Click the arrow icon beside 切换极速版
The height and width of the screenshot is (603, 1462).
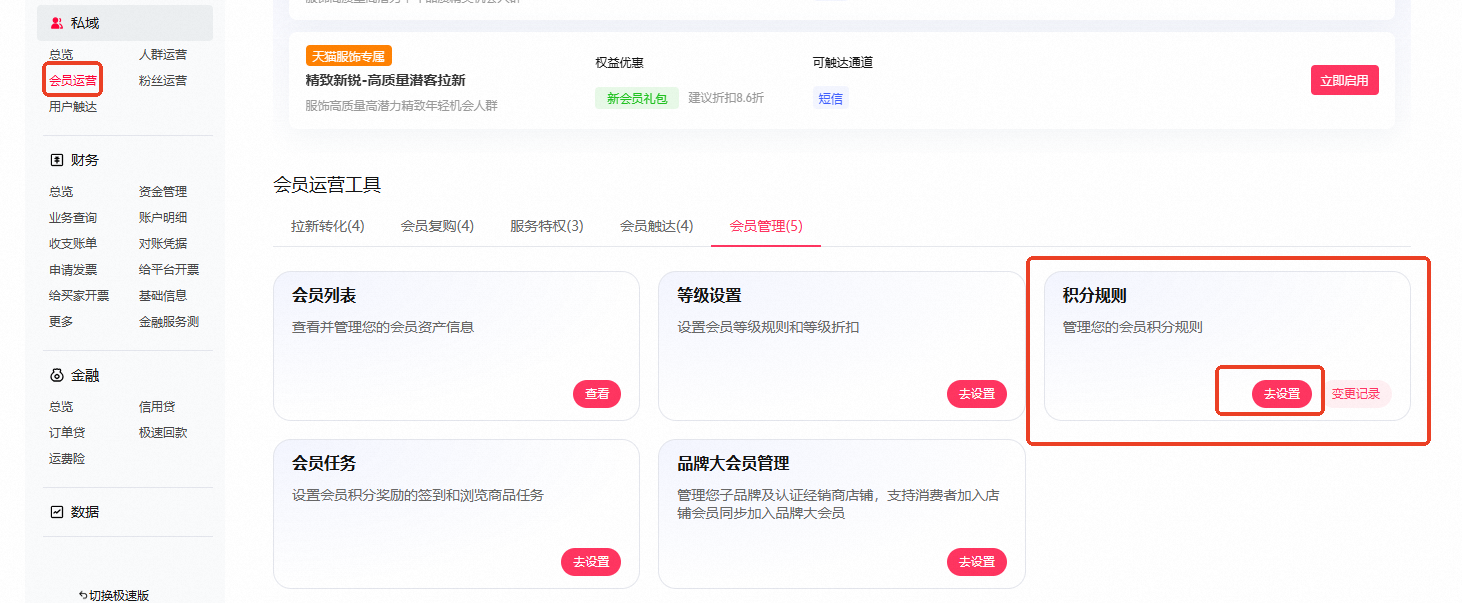(83, 595)
